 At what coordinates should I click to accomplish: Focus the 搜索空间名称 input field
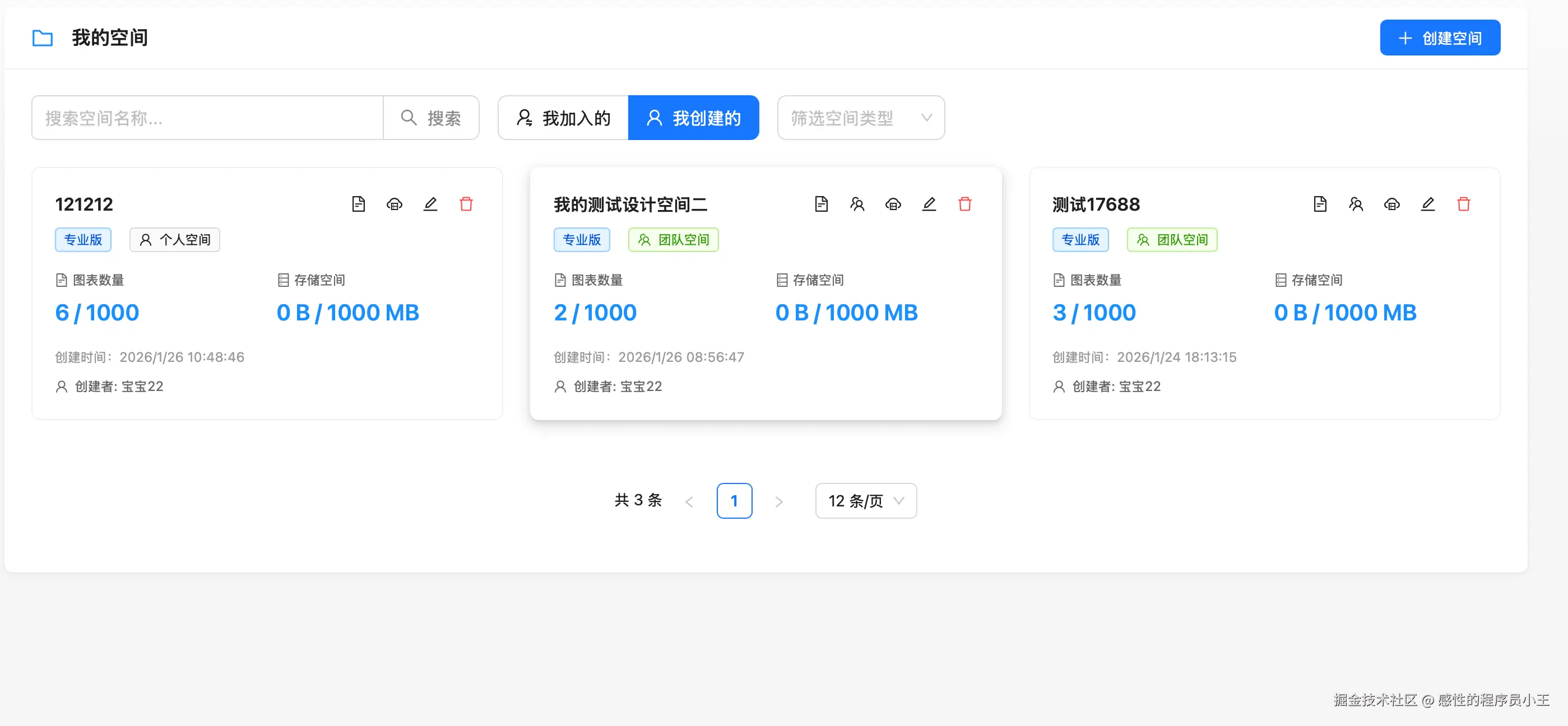tap(207, 118)
